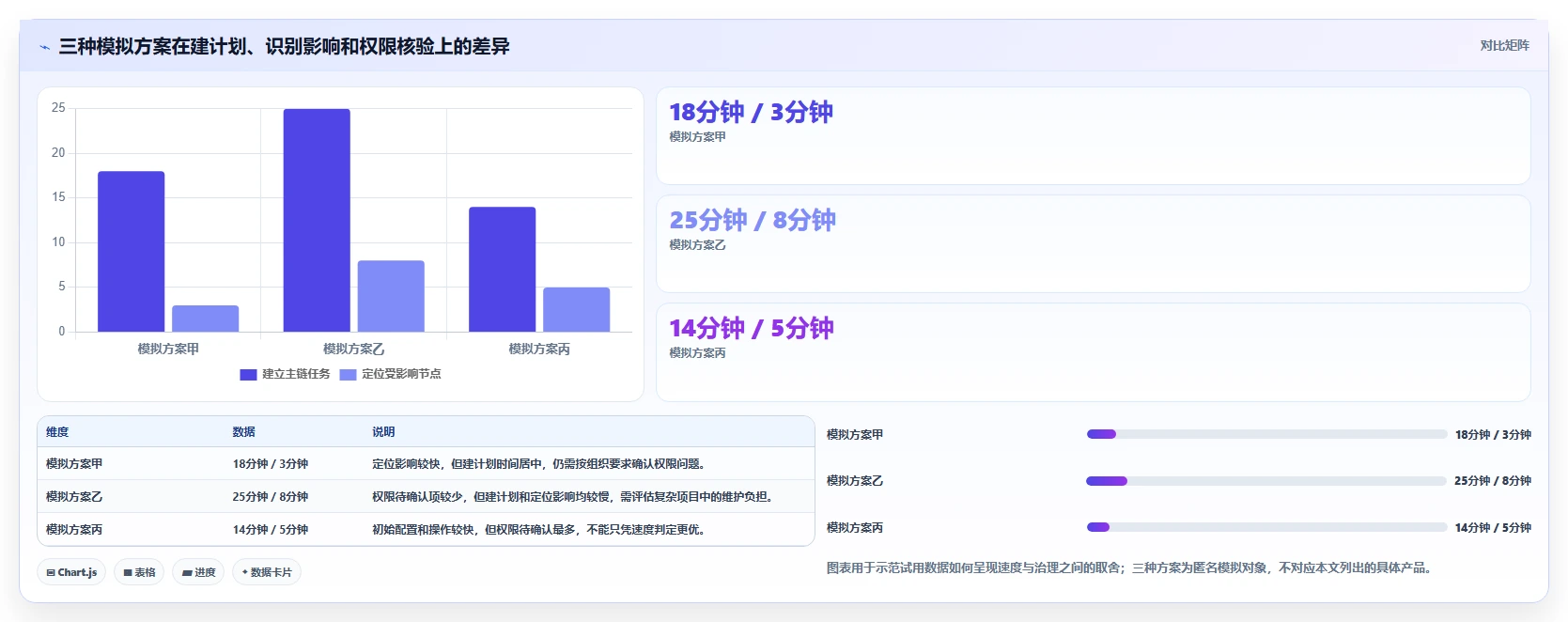Click the 说明 column header
Screen dimensions: 1568x622
(383, 432)
